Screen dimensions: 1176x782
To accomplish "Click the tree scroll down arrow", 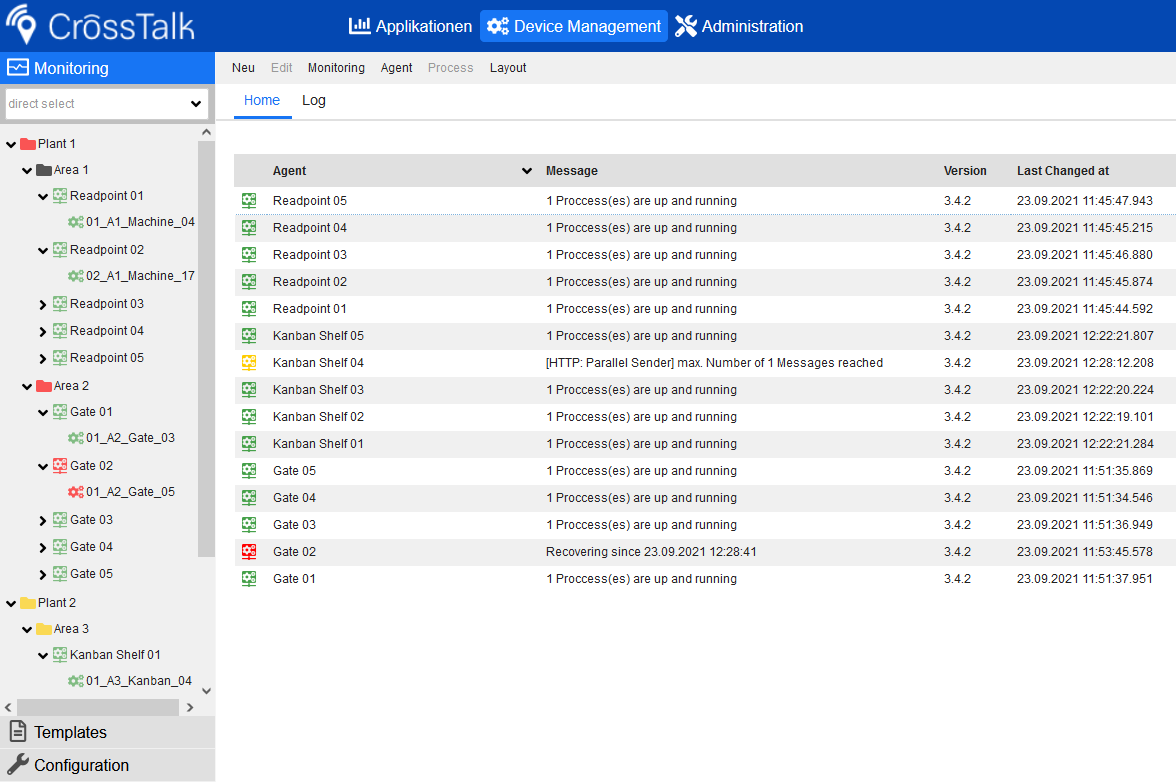I will (x=206, y=691).
